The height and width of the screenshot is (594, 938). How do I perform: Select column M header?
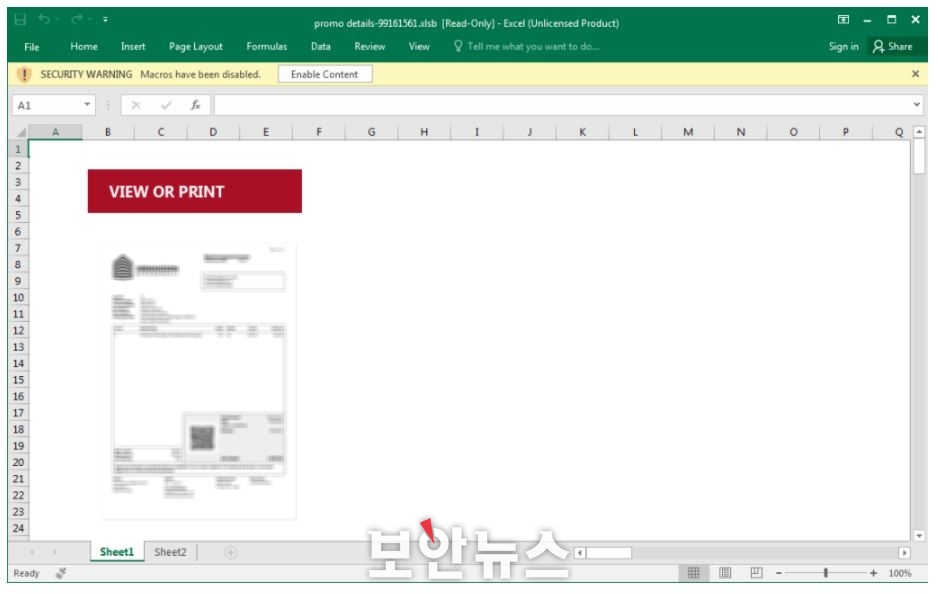689,132
